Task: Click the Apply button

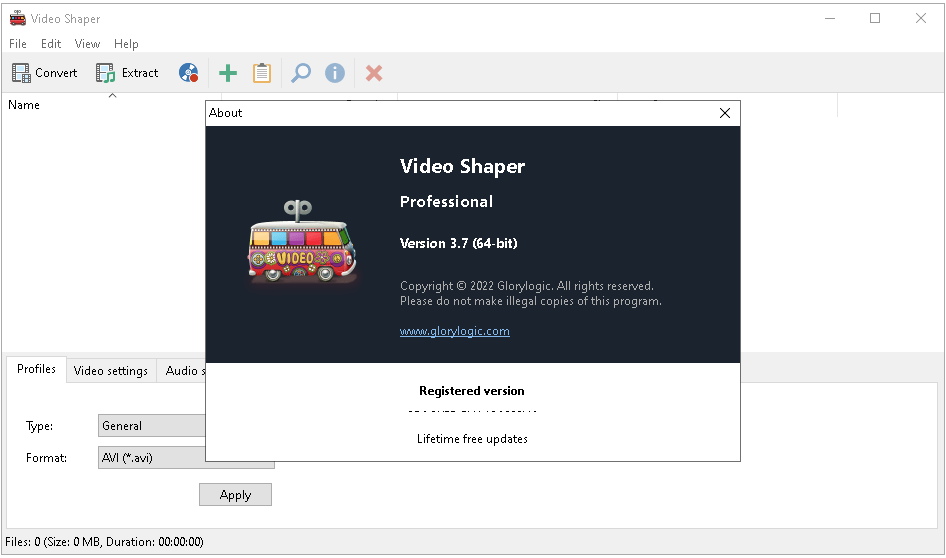Action: coord(235,495)
